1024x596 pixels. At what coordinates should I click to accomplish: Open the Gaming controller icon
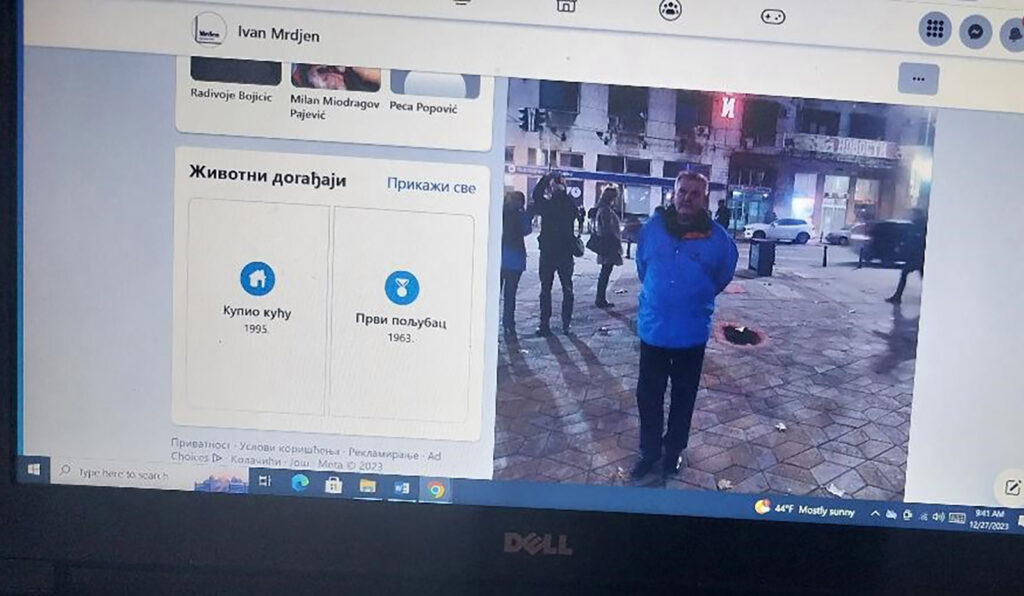click(773, 16)
